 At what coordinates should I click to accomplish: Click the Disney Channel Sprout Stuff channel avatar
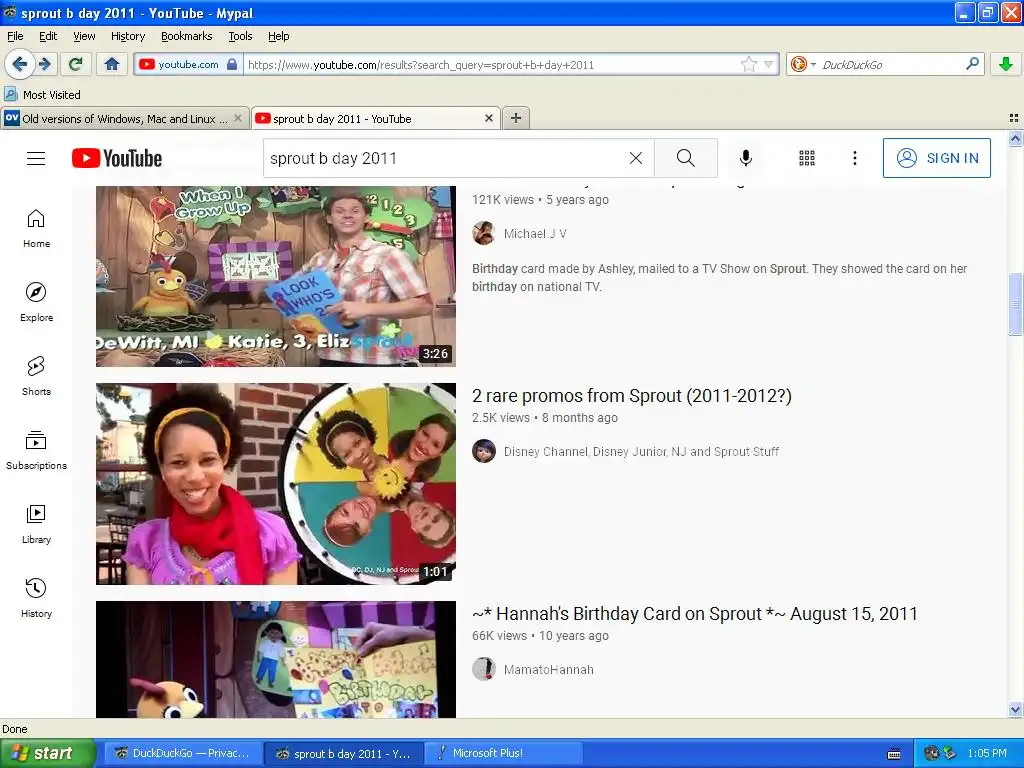click(484, 451)
